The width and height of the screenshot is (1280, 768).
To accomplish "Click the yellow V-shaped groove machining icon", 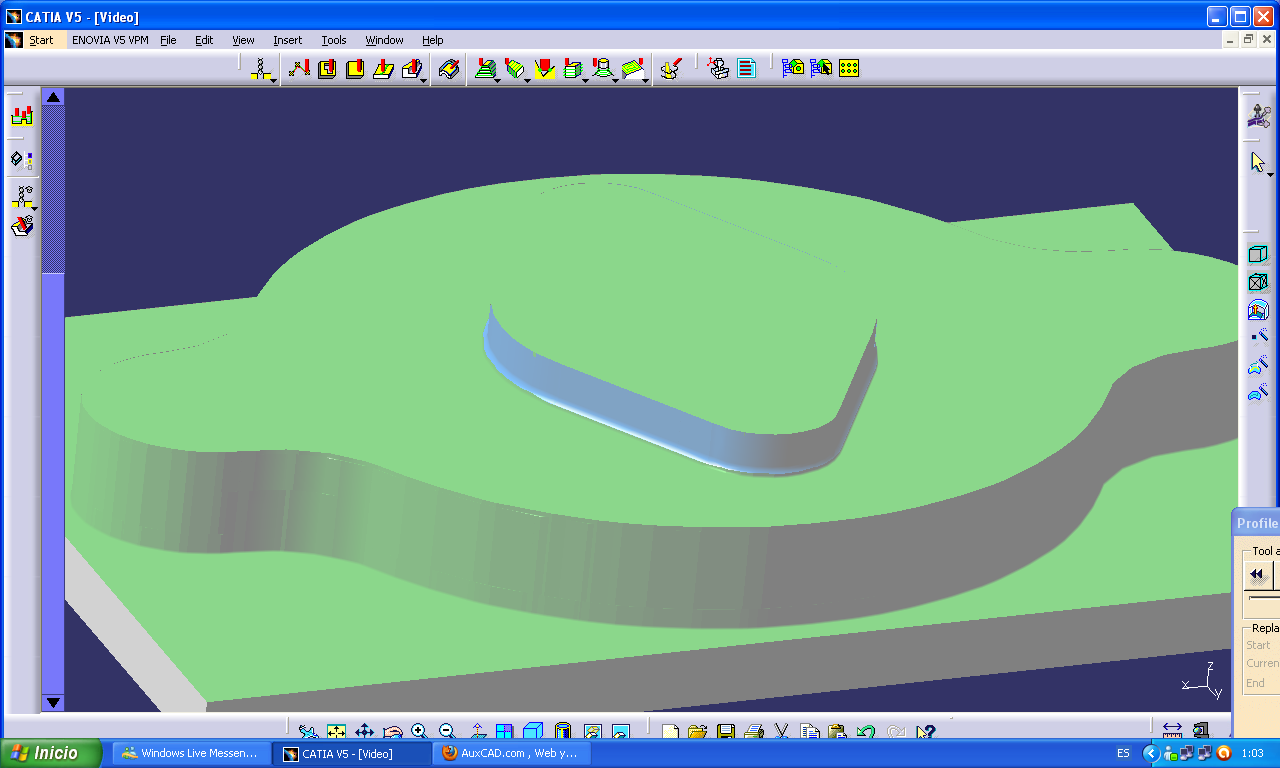I will pyautogui.click(x=545, y=68).
